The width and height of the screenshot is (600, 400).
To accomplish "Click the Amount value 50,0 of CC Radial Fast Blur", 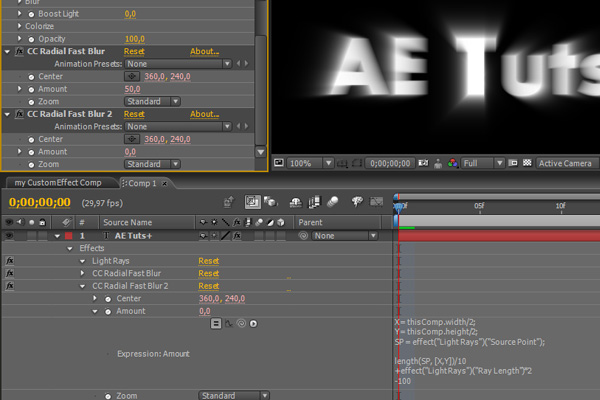I will click(x=132, y=89).
